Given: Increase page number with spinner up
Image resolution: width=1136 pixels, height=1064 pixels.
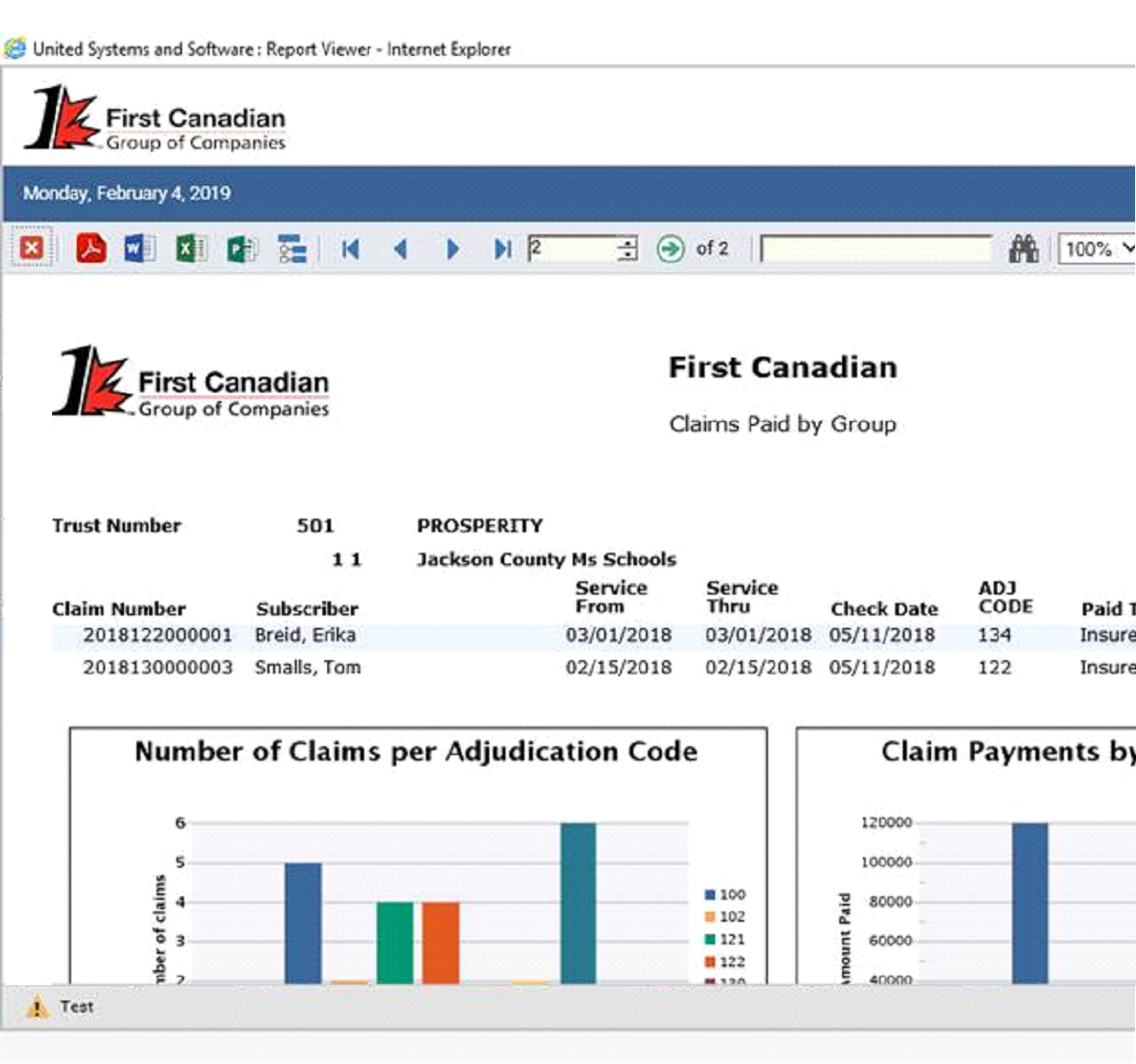Looking at the screenshot, I should 628,243.
